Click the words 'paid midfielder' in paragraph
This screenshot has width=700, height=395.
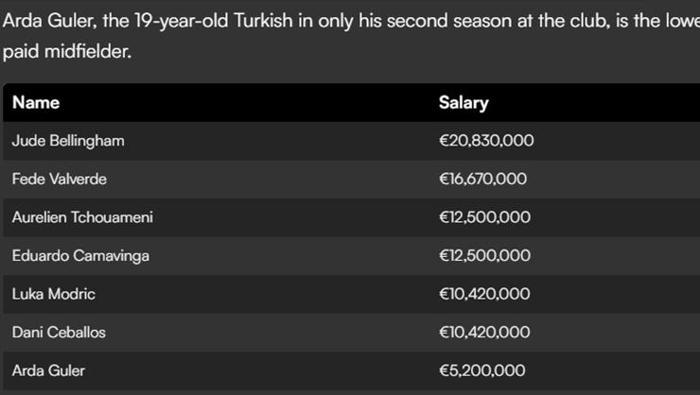click(x=67, y=51)
